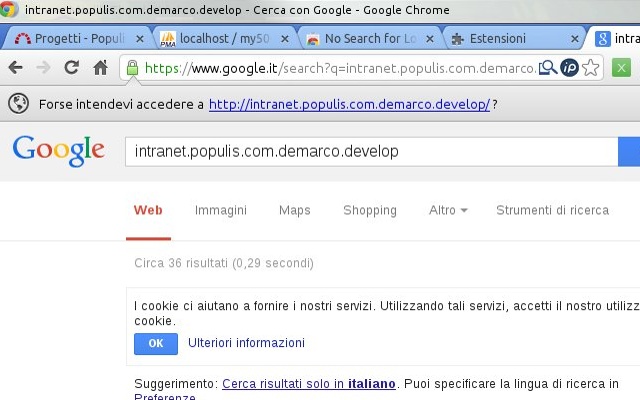The image size is (640, 400).
Task: Switch to the localhost / my50 tab
Action: tap(224, 39)
